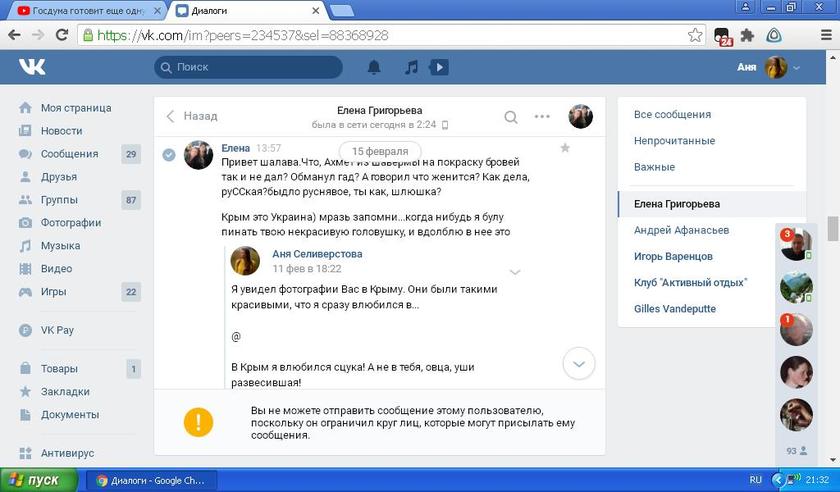Open Важные messages filter
Image resolution: width=840 pixels, height=492 pixels.
(654, 167)
